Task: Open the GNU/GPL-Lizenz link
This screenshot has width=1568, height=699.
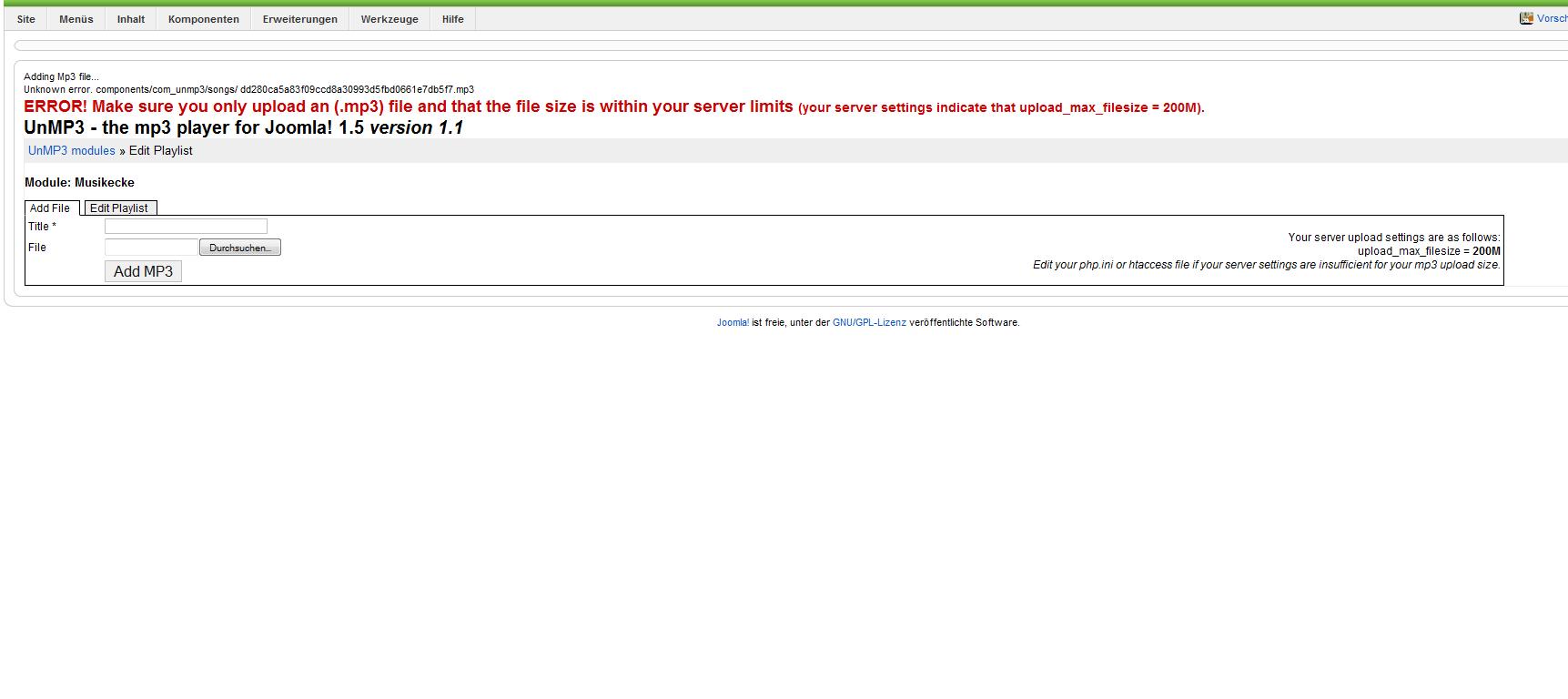Action: point(869,323)
